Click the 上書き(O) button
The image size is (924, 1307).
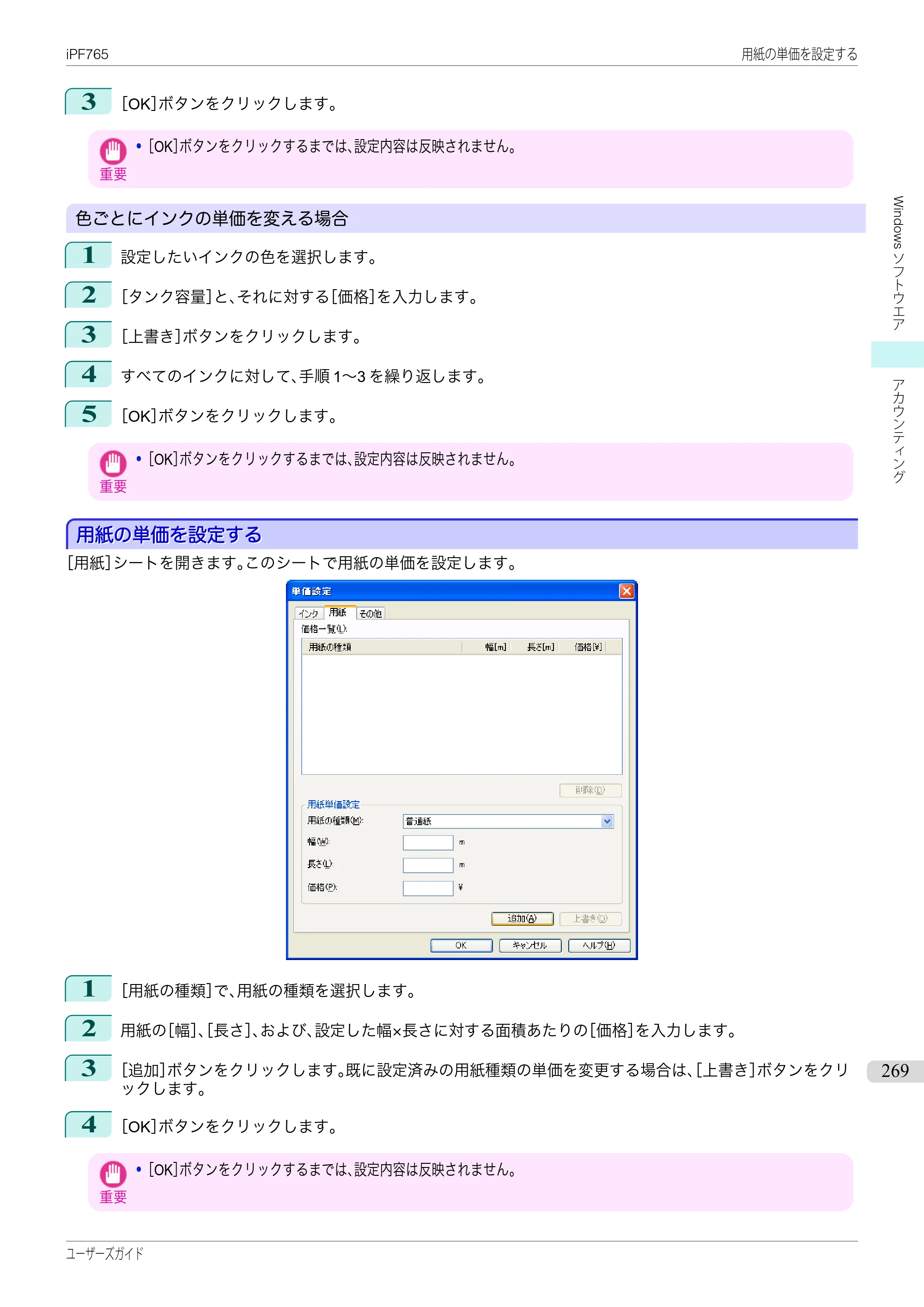(590, 918)
